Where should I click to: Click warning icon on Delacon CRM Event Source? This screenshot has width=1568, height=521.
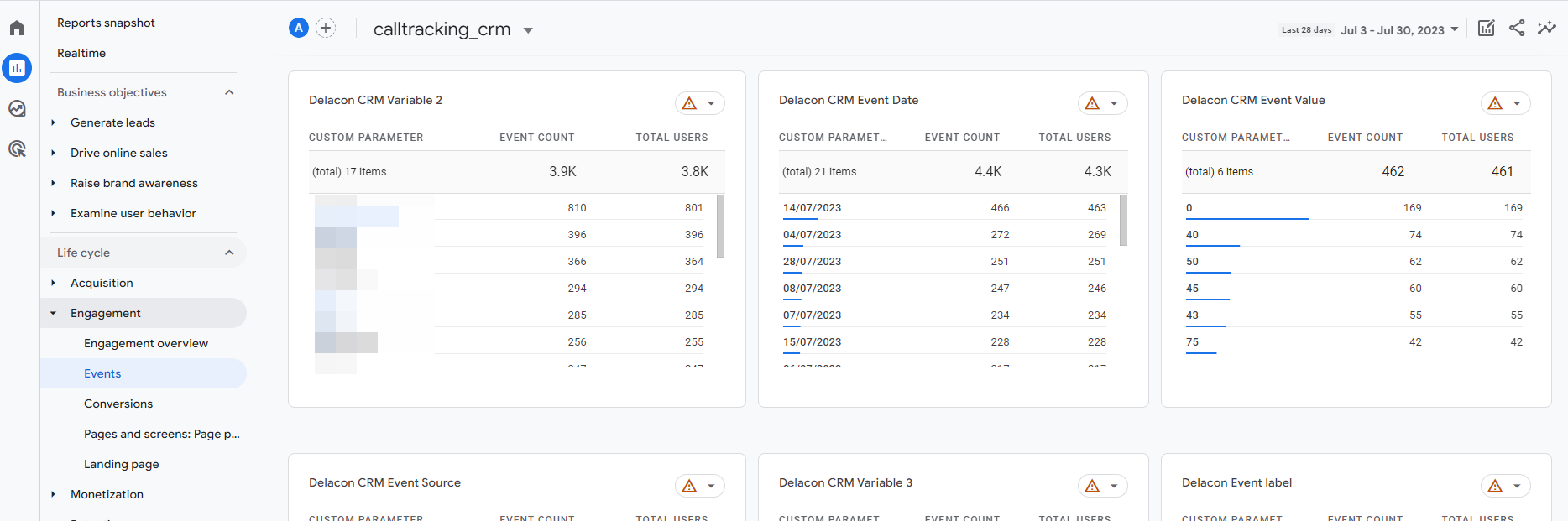click(x=689, y=486)
